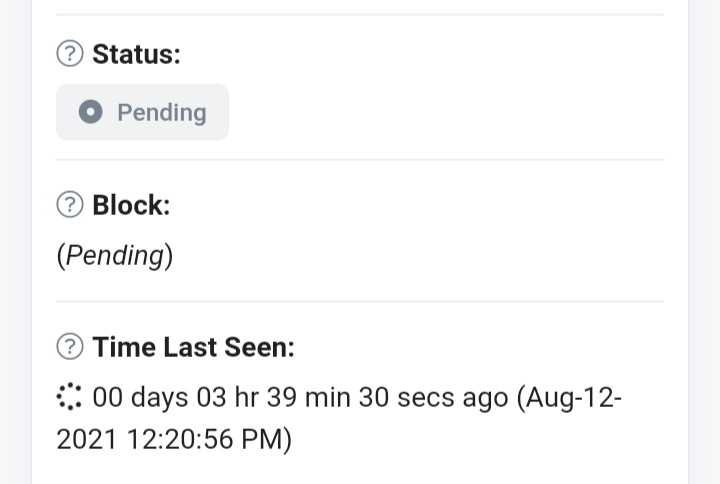720x484 pixels.
Task: Click the Aug-12- date text
Action: [x=569, y=397]
